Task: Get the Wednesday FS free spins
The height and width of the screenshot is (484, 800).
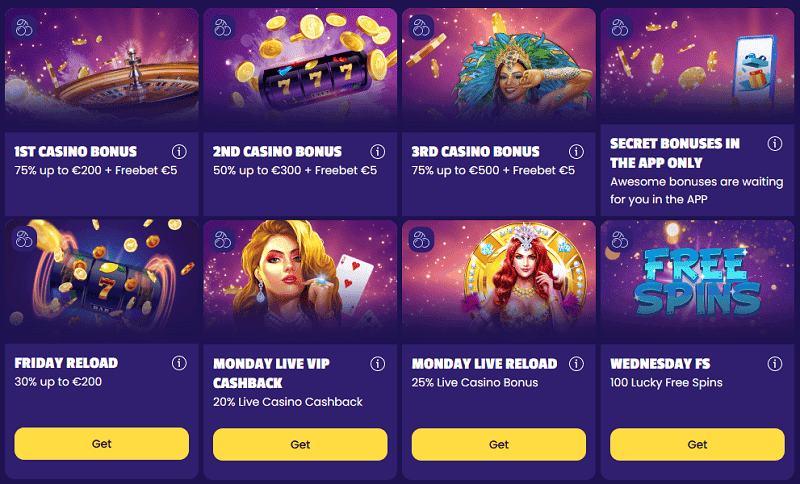Action: click(697, 444)
